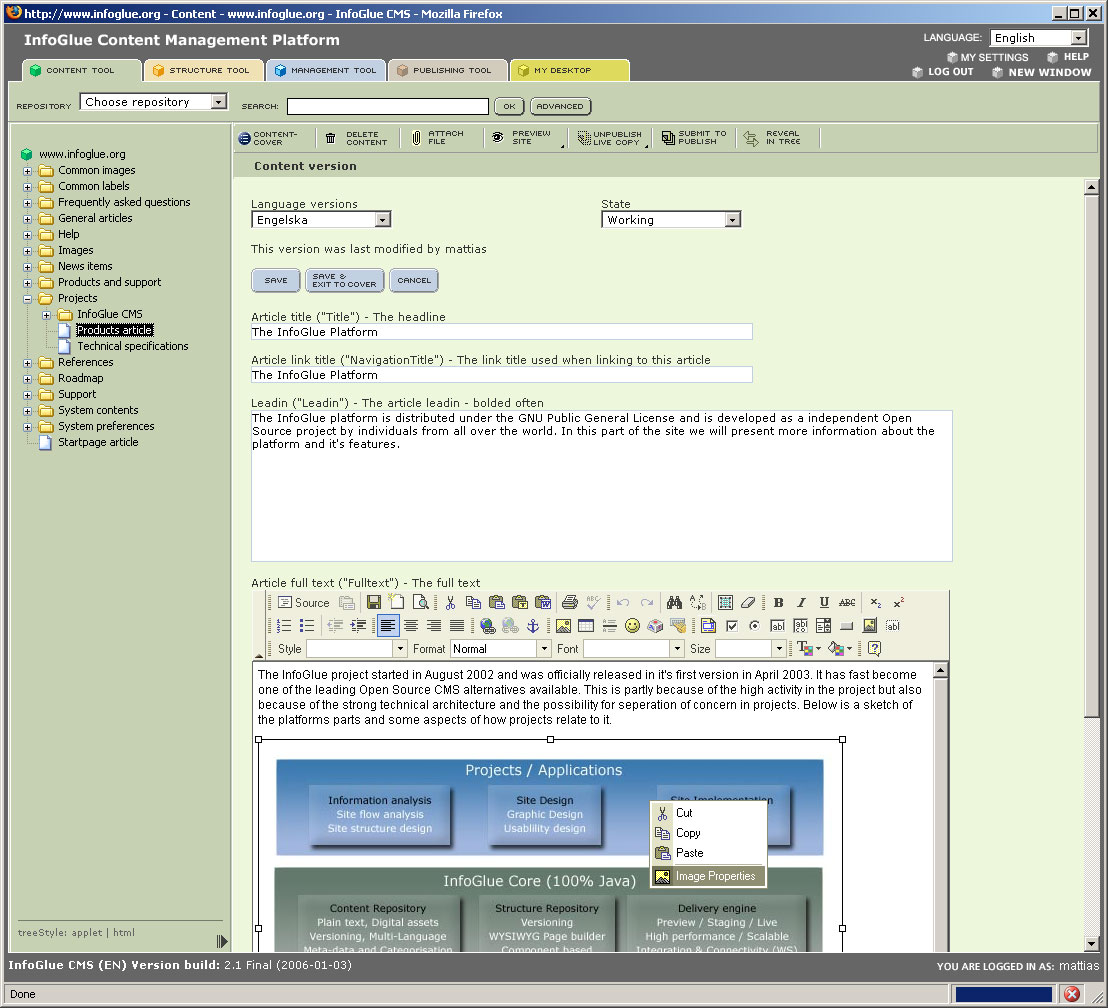
Task: Click the insert table icon
Action: 586,626
